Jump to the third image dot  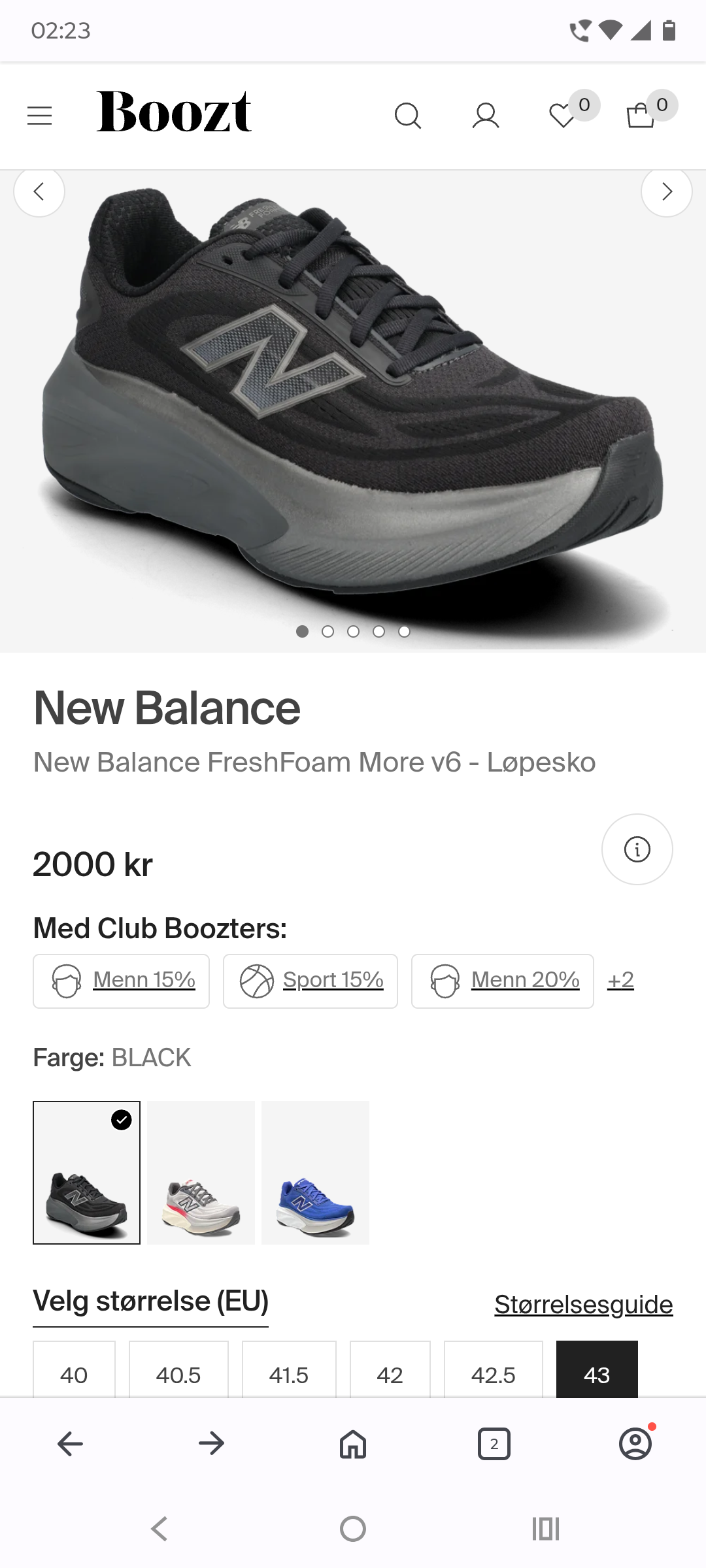354,631
